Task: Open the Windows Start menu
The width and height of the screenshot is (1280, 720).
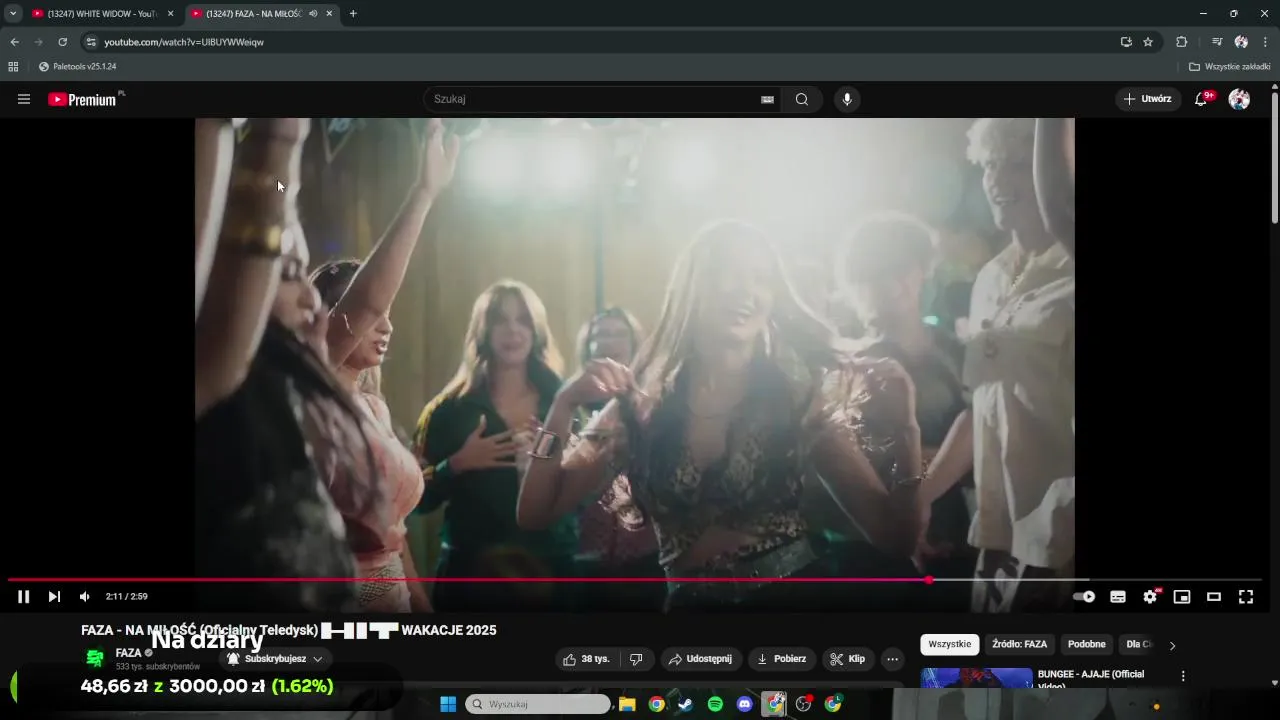Action: pyautogui.click(x=448, y=704)
